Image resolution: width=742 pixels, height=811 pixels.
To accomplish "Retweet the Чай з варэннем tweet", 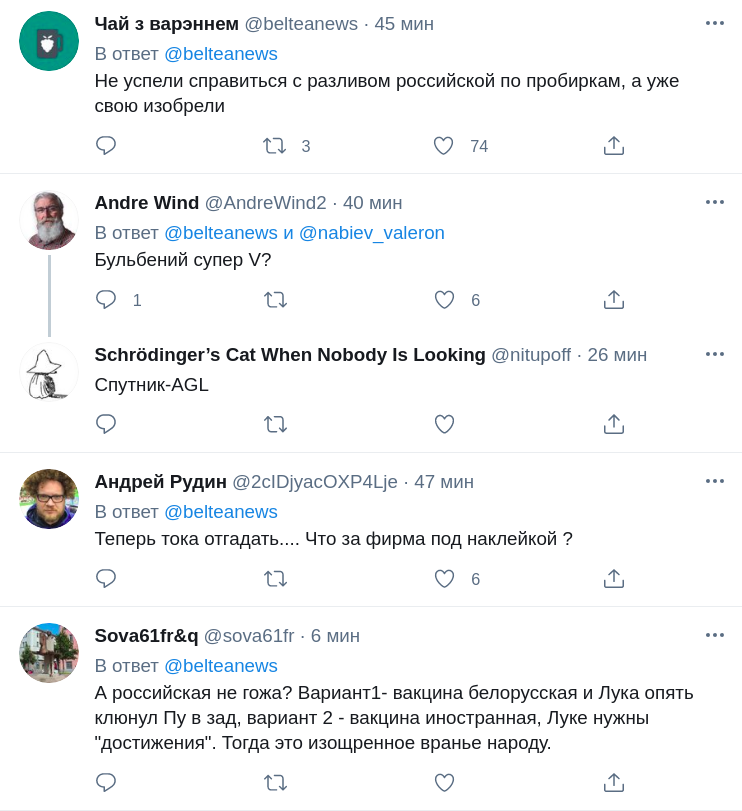I will (x=275, y=146).
